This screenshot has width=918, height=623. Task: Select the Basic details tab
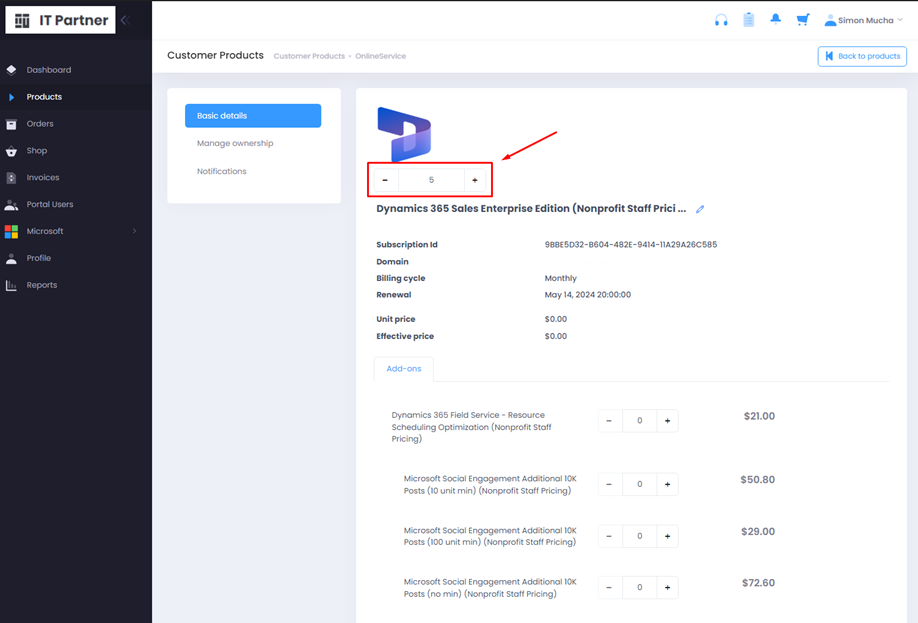253,116
